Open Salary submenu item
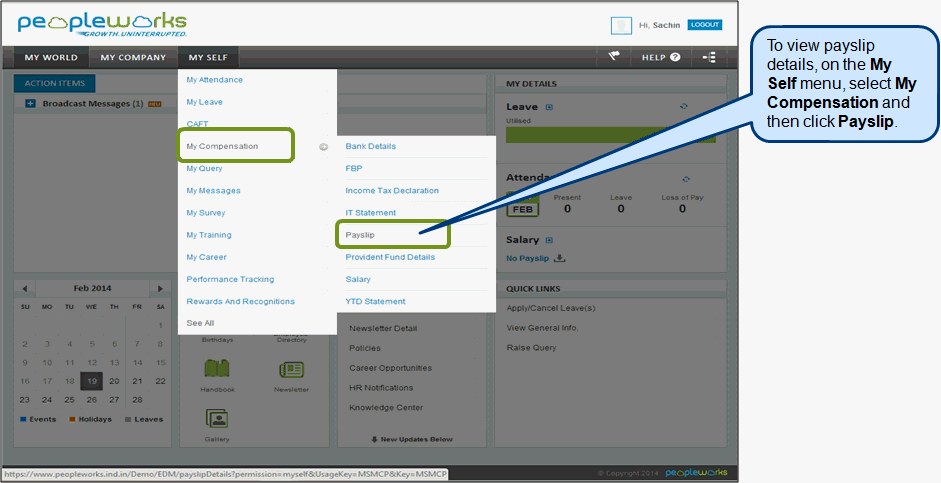The image size is (941, 483). click(x=358, y=280)
